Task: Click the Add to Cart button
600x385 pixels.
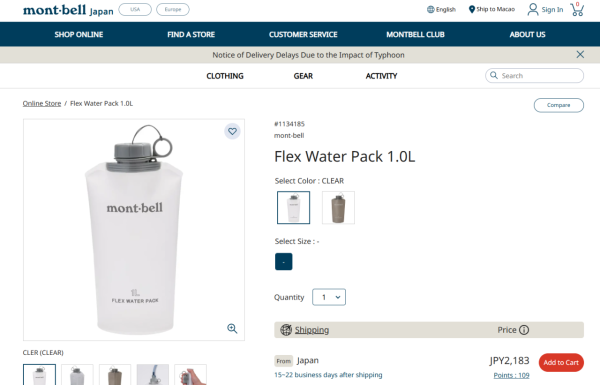Action: 561,362
